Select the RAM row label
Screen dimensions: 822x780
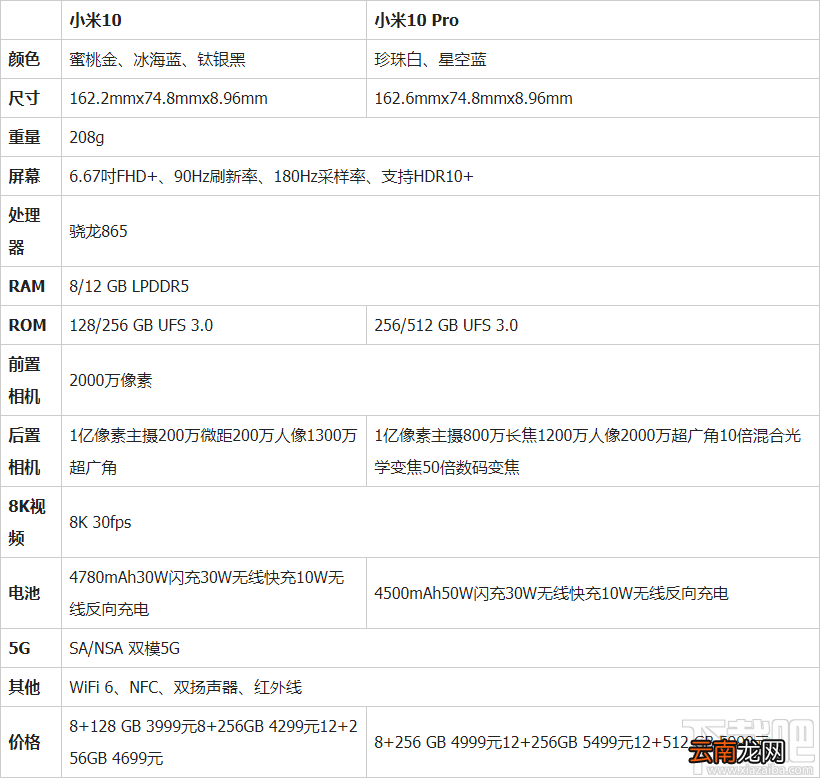[x=27, y=286]
